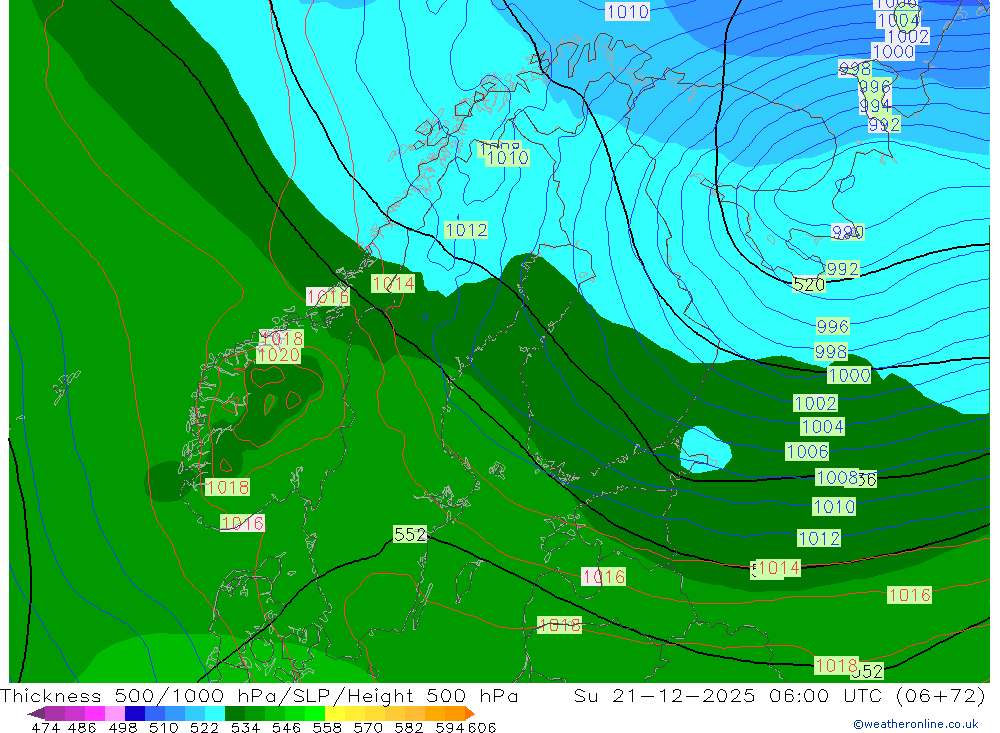Click the 1016 label at the right edge
The height and width of the screenshot is (733, 1000).
click(x=910, y=595)
